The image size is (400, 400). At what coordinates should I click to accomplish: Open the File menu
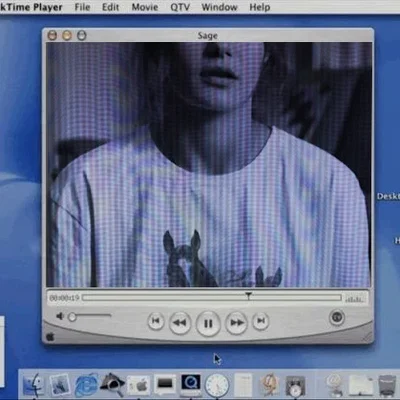coord(82,7)
